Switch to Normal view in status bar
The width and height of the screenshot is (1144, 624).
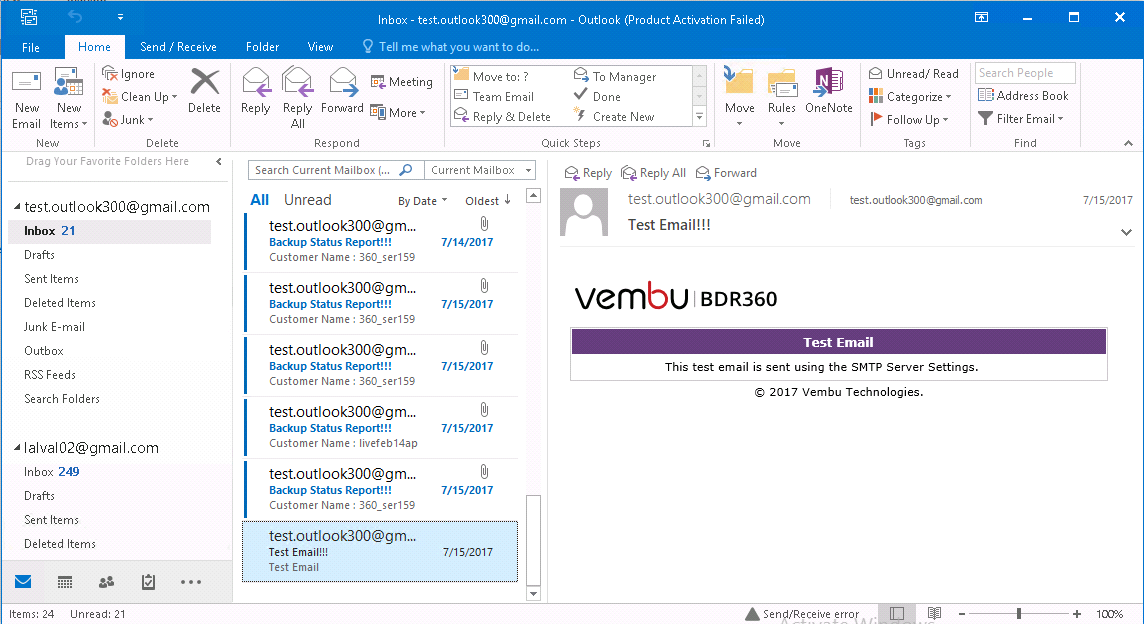click(897, 614)
